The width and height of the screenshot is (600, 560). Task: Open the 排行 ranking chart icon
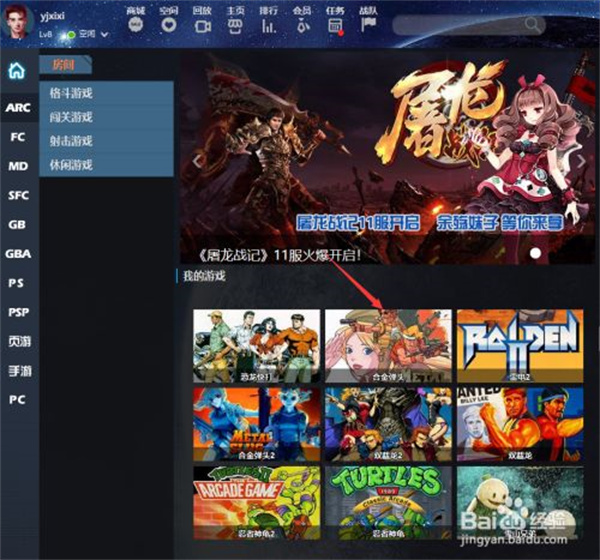(269, 26)
